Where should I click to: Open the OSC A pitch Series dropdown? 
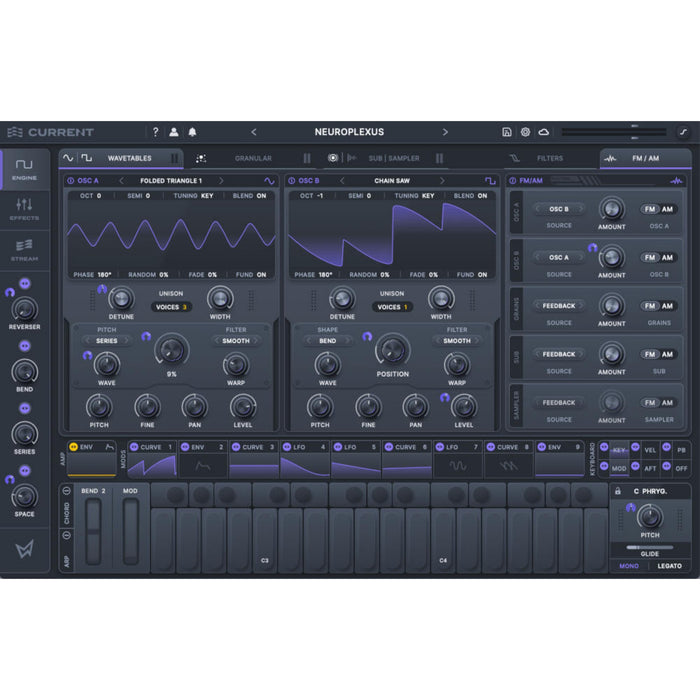tap(106, 340)
